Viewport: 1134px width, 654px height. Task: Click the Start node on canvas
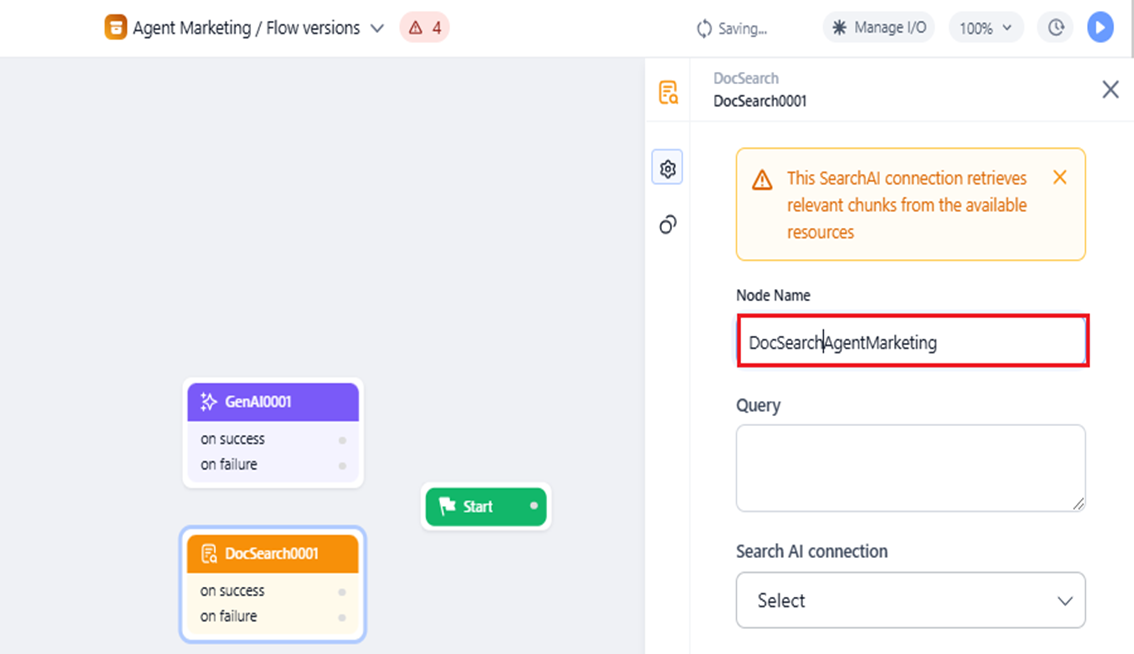coord(485,506)
